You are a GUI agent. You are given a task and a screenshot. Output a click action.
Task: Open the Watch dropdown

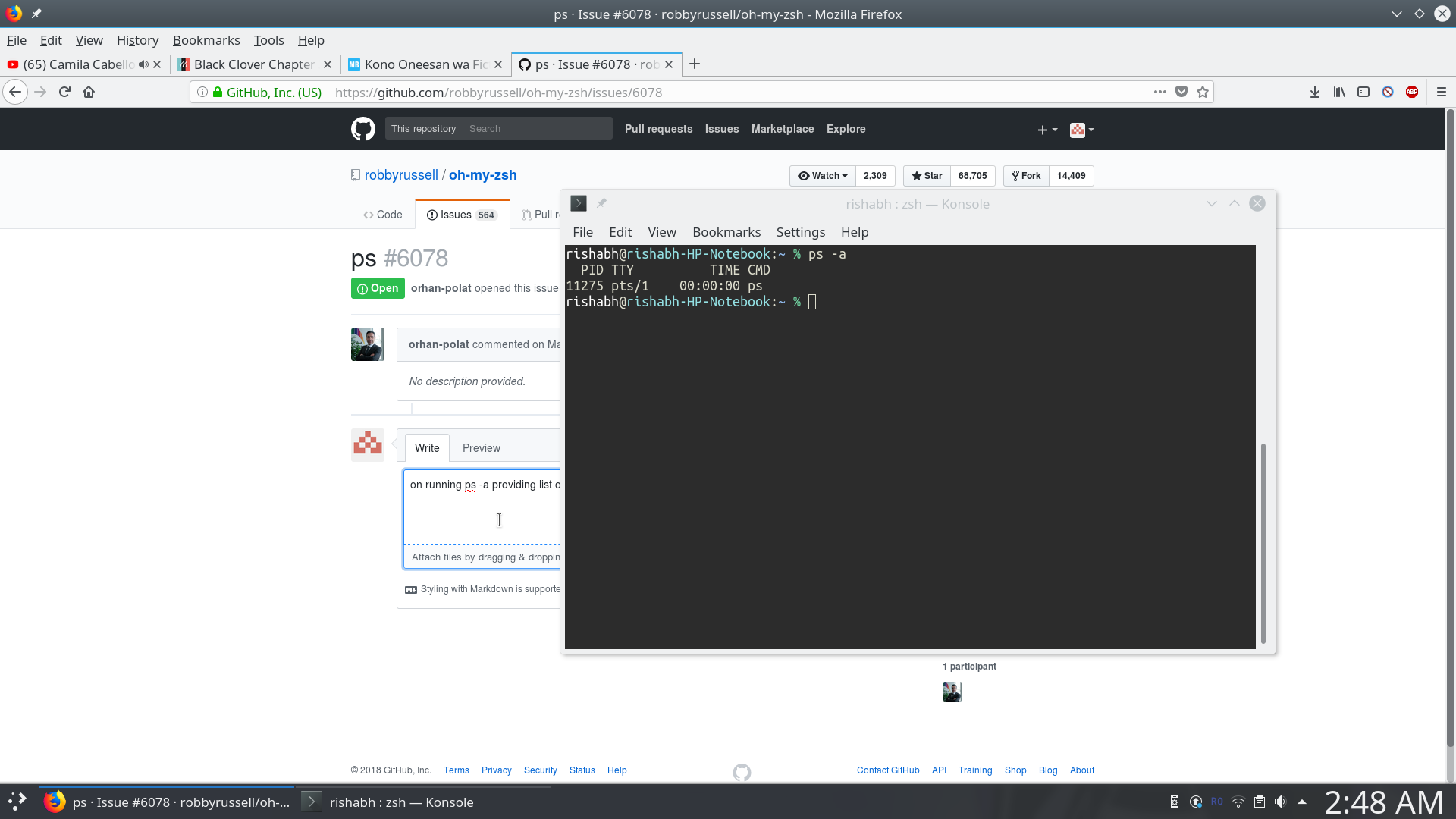coord(822,175)
